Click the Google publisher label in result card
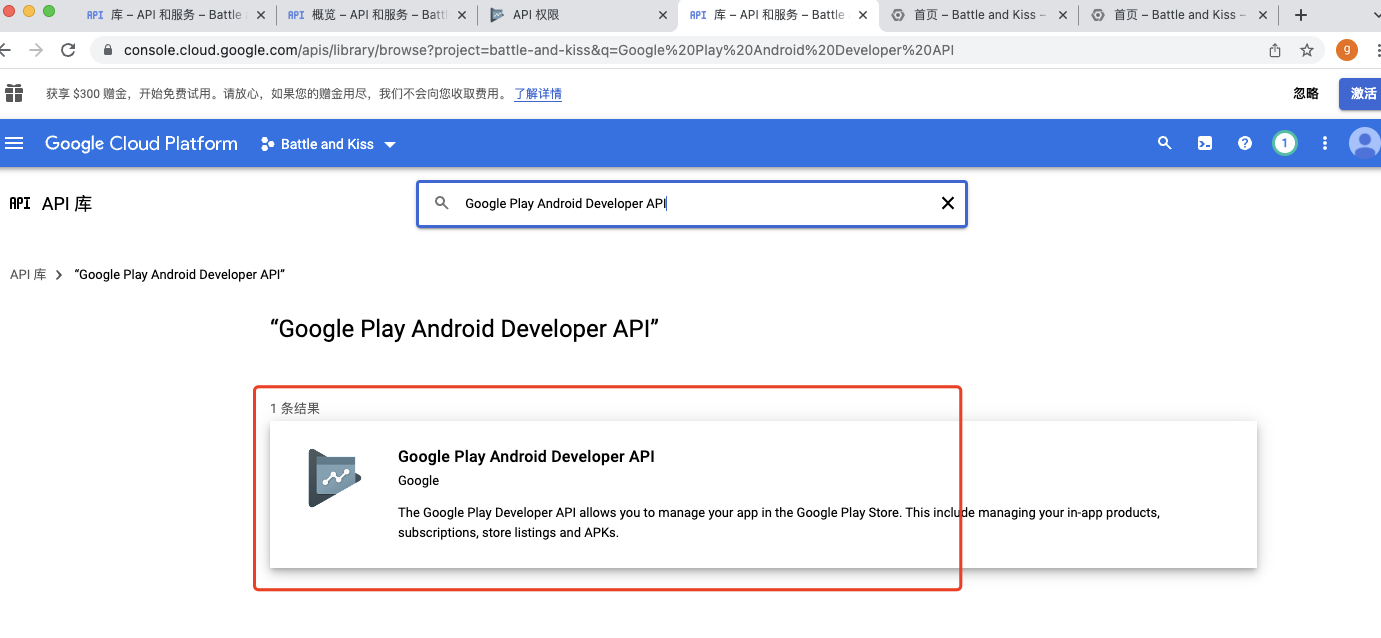This screenshot has width=1381, height=638. [418, 480]
